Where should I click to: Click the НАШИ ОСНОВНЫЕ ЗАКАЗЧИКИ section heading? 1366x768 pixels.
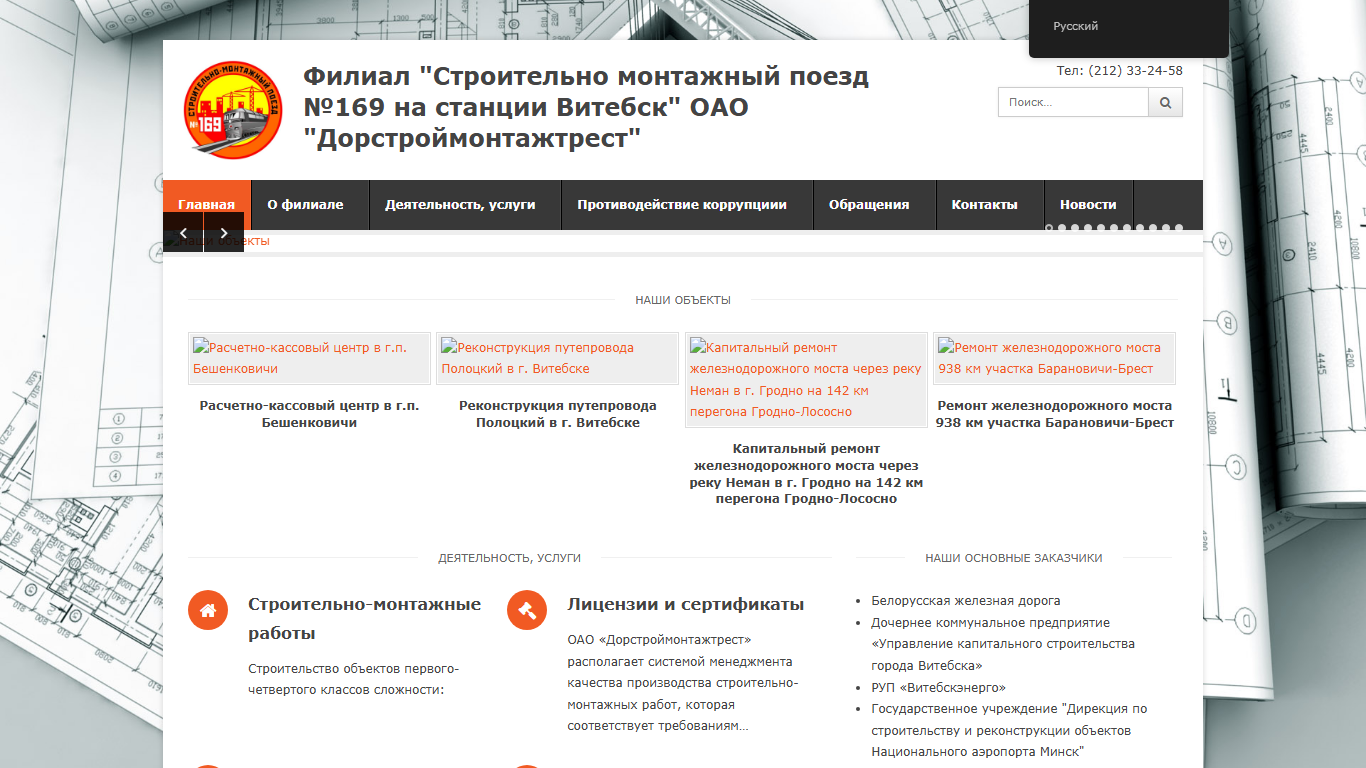click(1014, 558)
